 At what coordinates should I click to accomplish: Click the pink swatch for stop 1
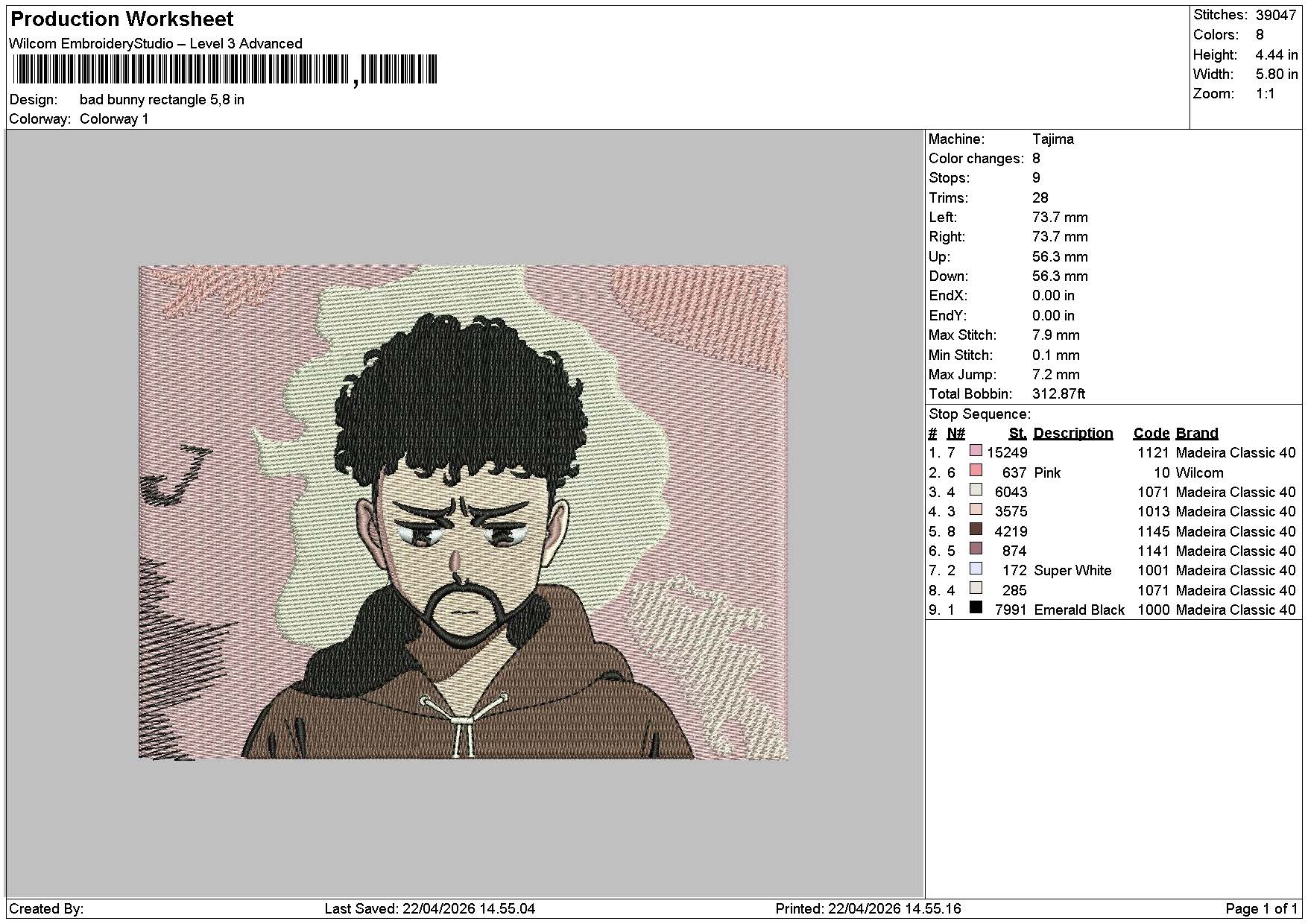[976, 451]
